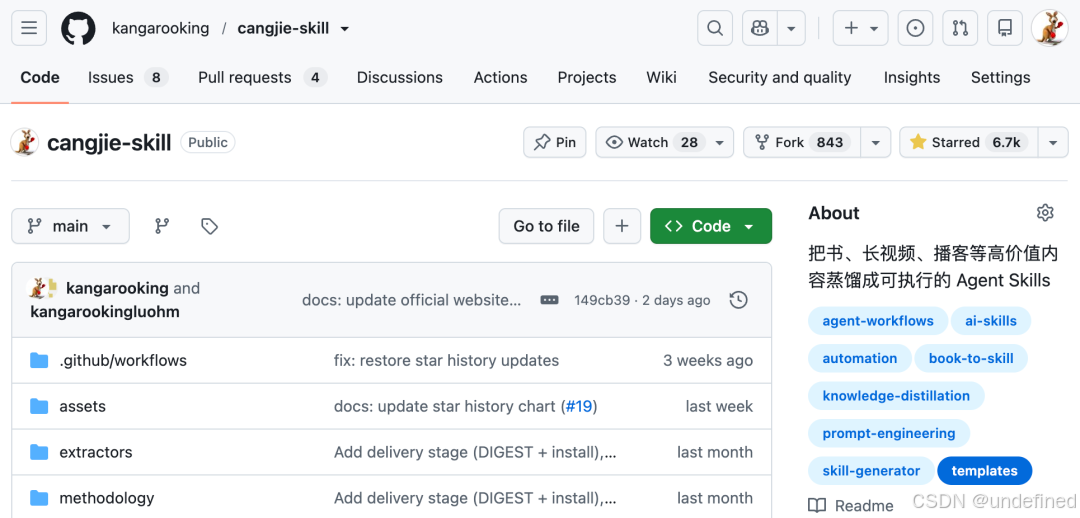Open kangarooking owner link in breadcrumb

[160, 28]
